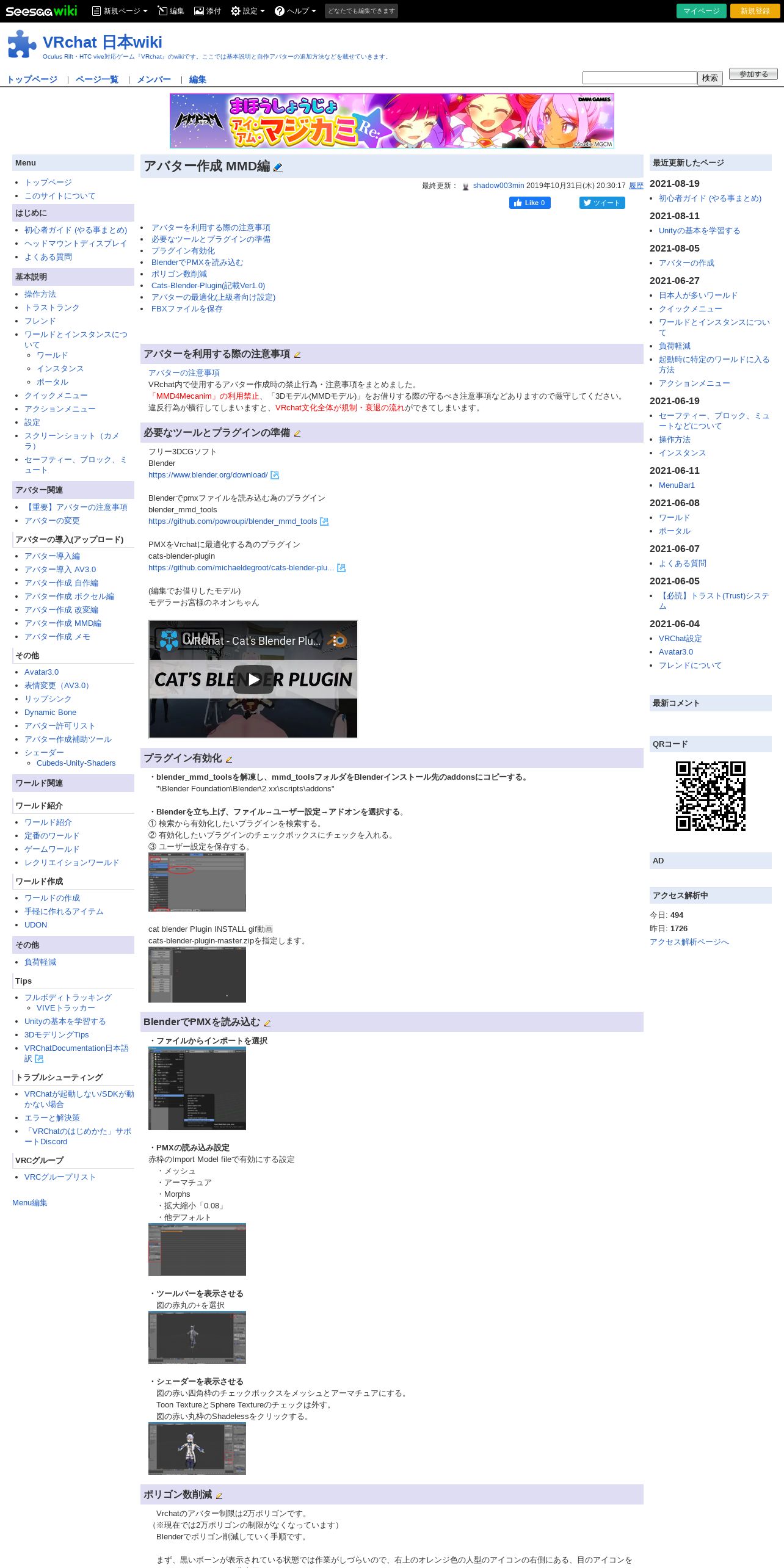Open the ファイルからインポート screenshot thumbnail
The image size is (784, 1568).
197,1088
